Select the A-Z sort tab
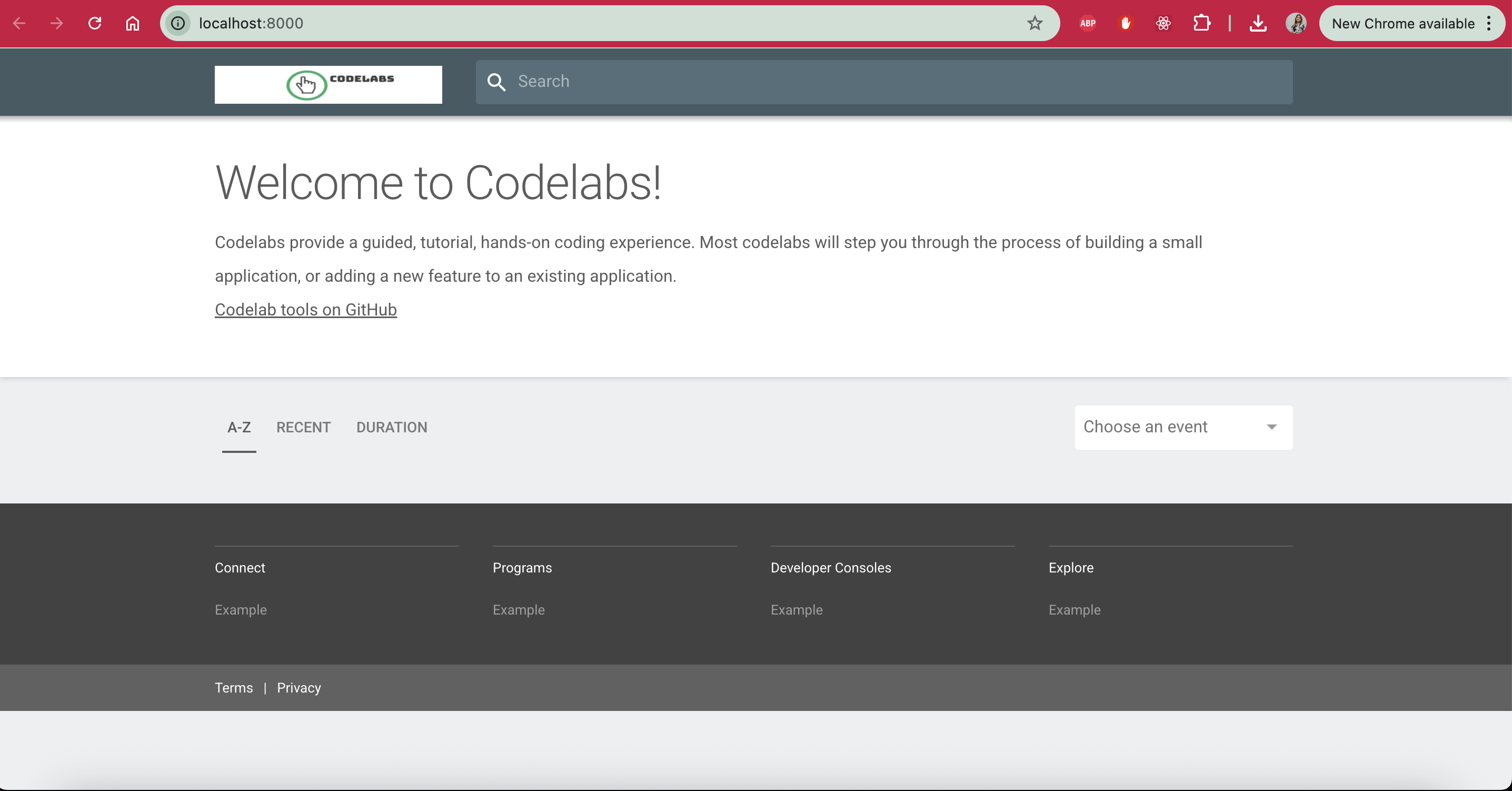 click(x=239, y=428)
